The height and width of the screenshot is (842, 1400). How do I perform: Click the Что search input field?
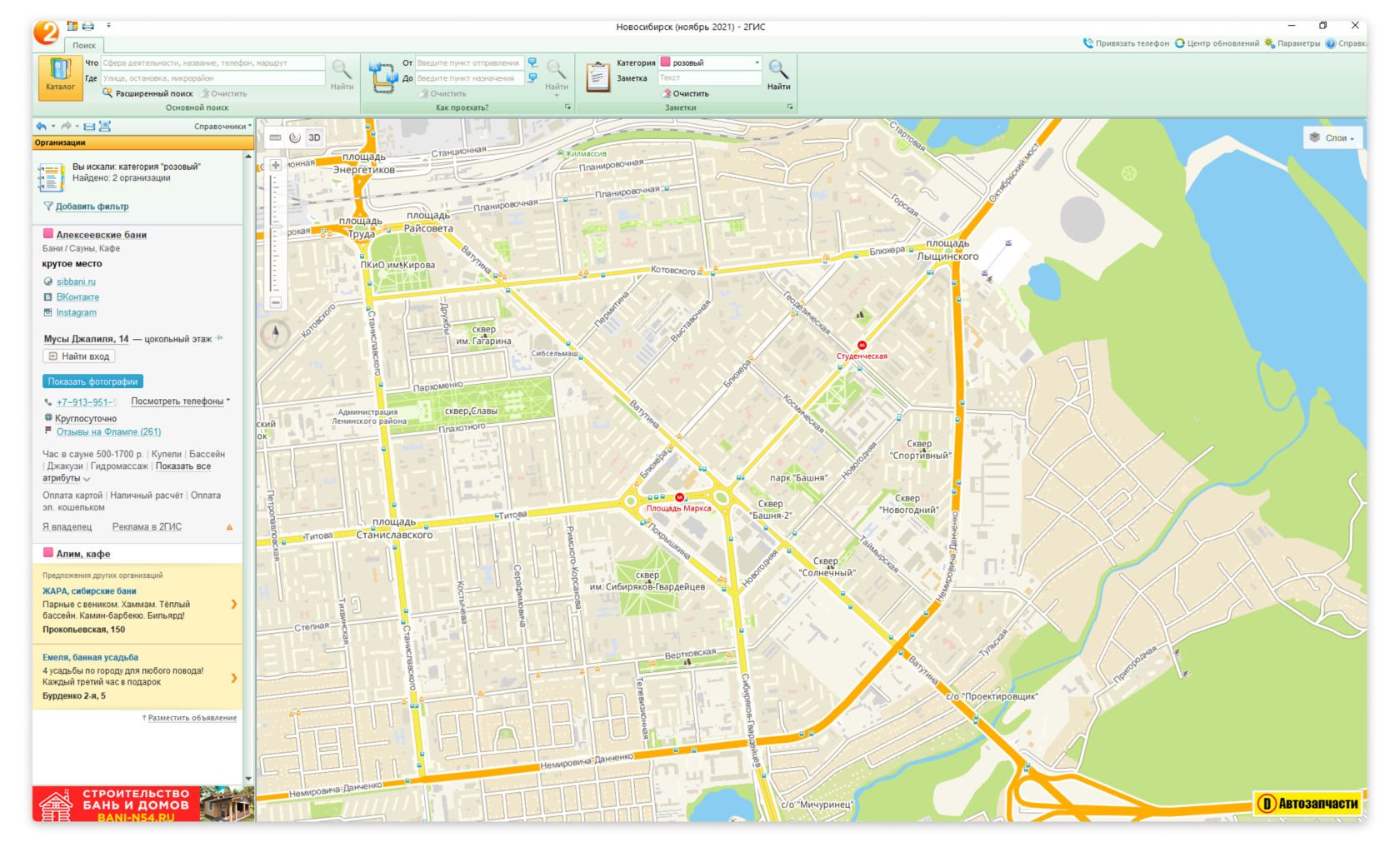pyautogui.click(x=213, y=62)
